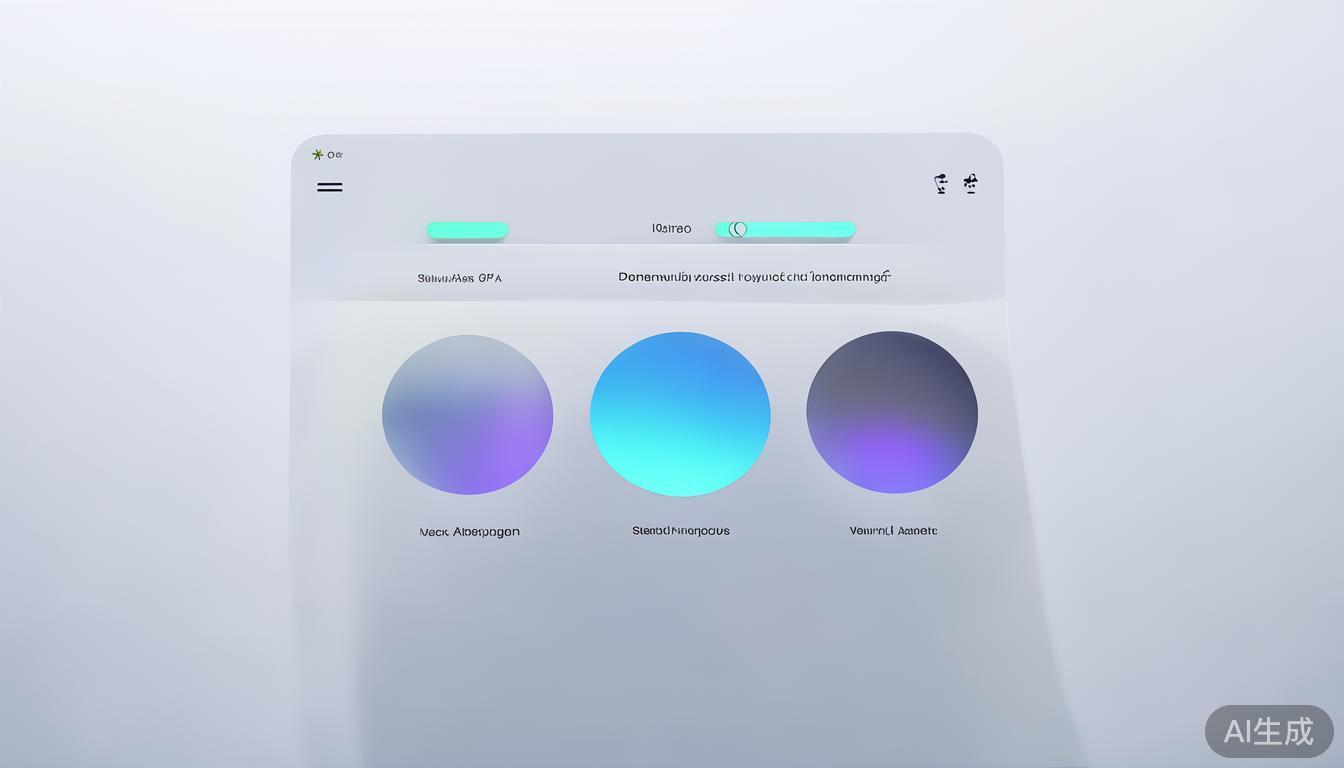This screenshot has height=768, width=1344.
Task: Open the 'SaluvAes GPA' tab
Action: pyautogui.click(x=459, y=278)
